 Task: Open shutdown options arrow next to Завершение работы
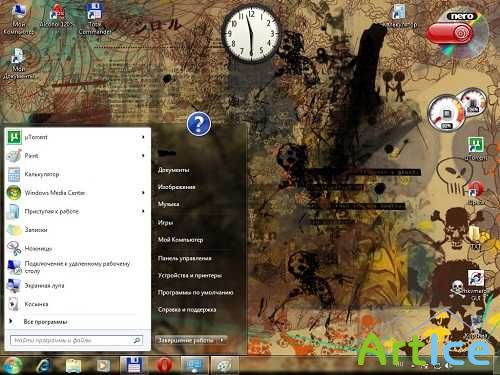pyautogui.click(x=222, y=340)
